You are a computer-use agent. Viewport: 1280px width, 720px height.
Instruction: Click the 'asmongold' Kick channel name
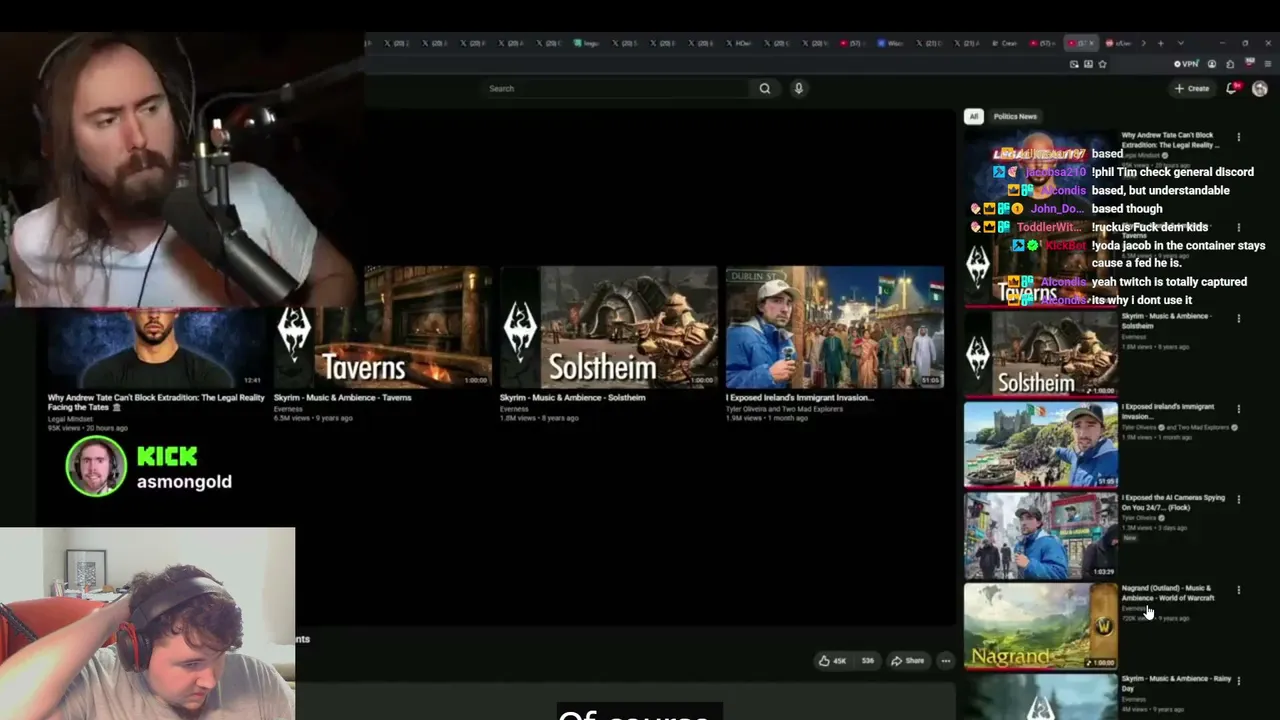click(184, 482)
